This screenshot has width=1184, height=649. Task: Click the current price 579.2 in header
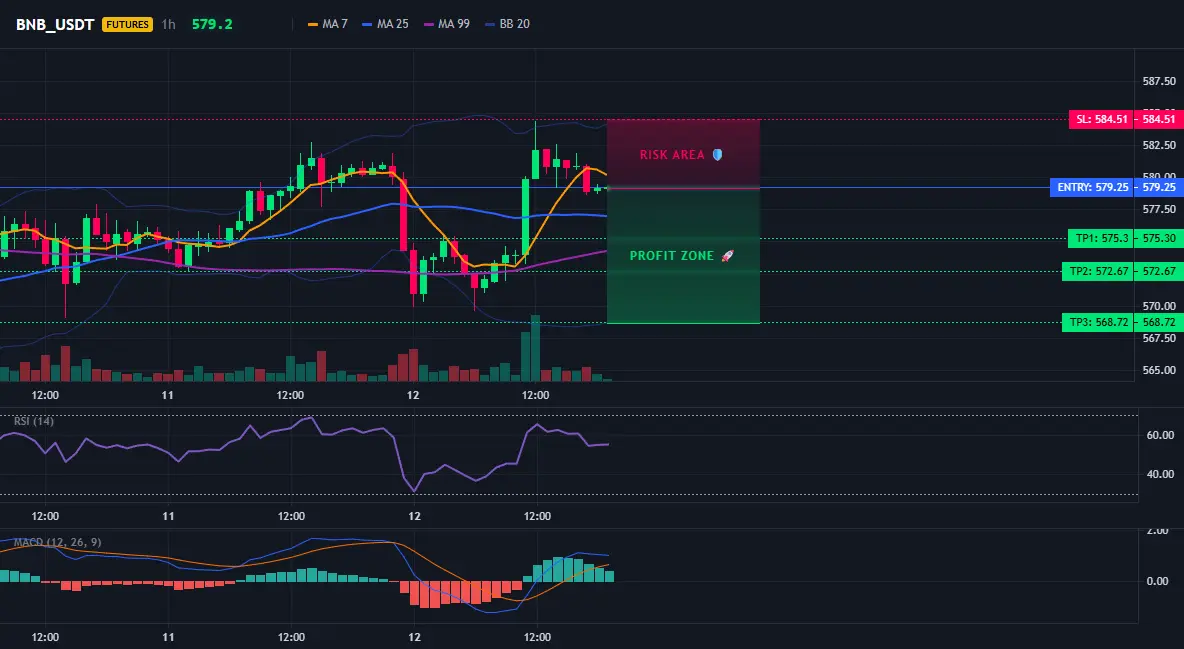point(212,24)
